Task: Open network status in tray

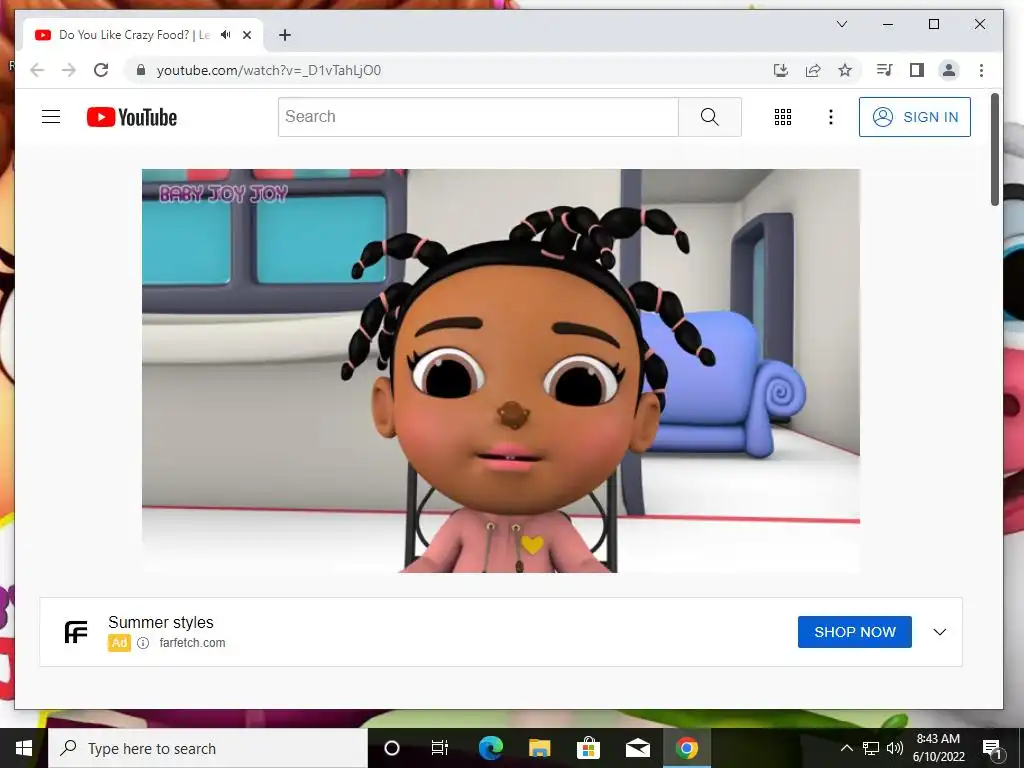Action: tap(871, 748)
